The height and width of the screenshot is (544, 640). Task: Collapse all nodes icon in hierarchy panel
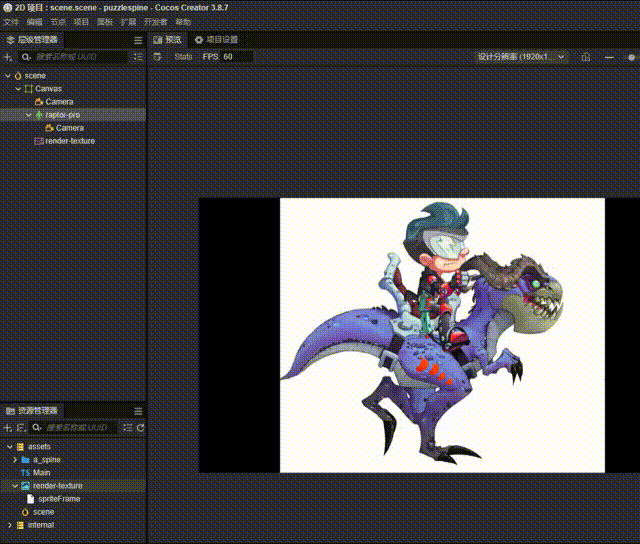click(138, 57)
